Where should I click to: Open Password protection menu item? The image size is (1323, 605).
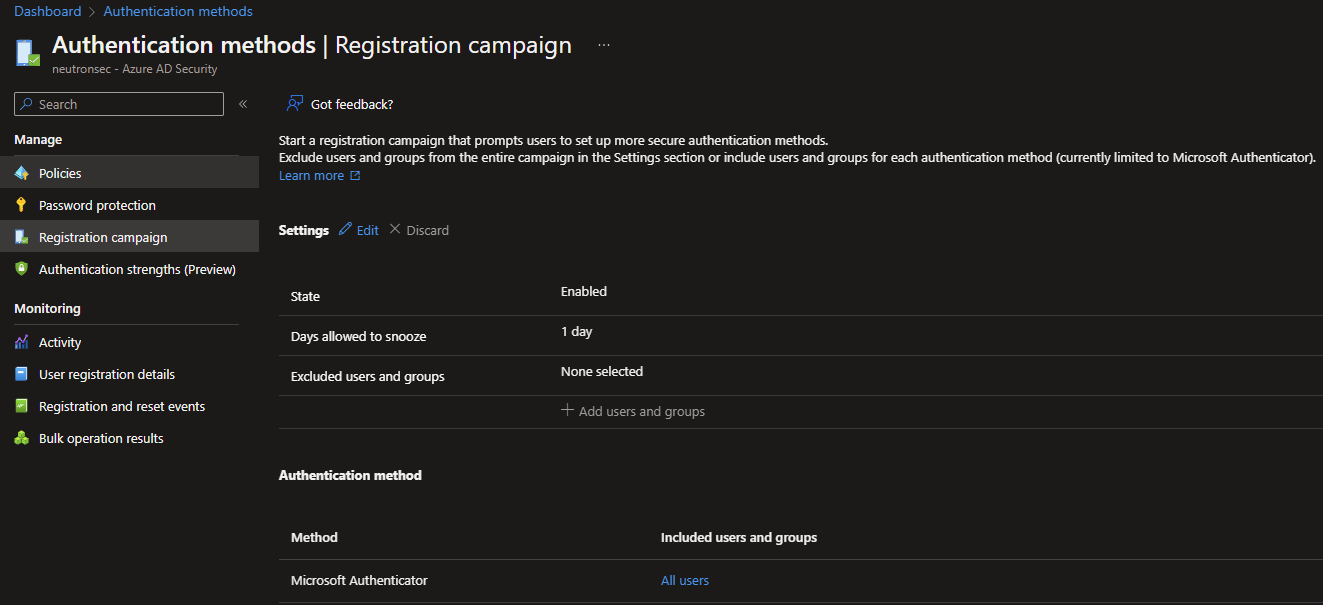(97, 205)
